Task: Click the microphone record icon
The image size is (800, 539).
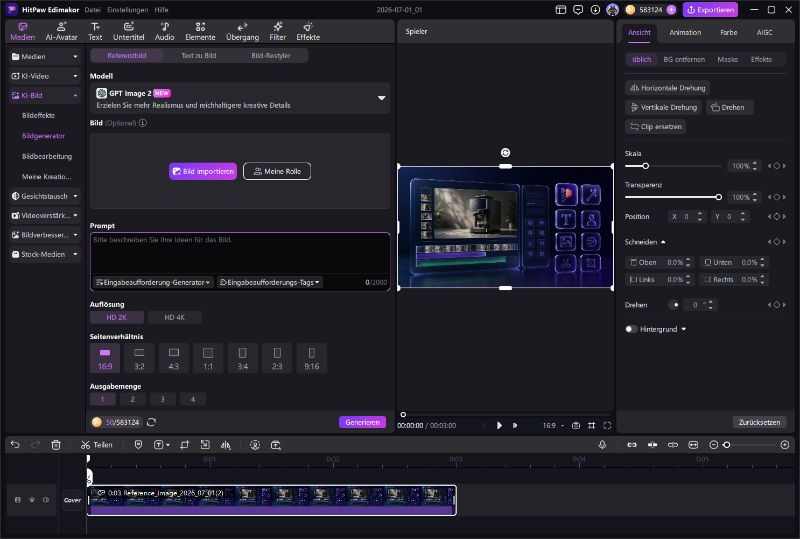Action: click(x=602, y=445)
